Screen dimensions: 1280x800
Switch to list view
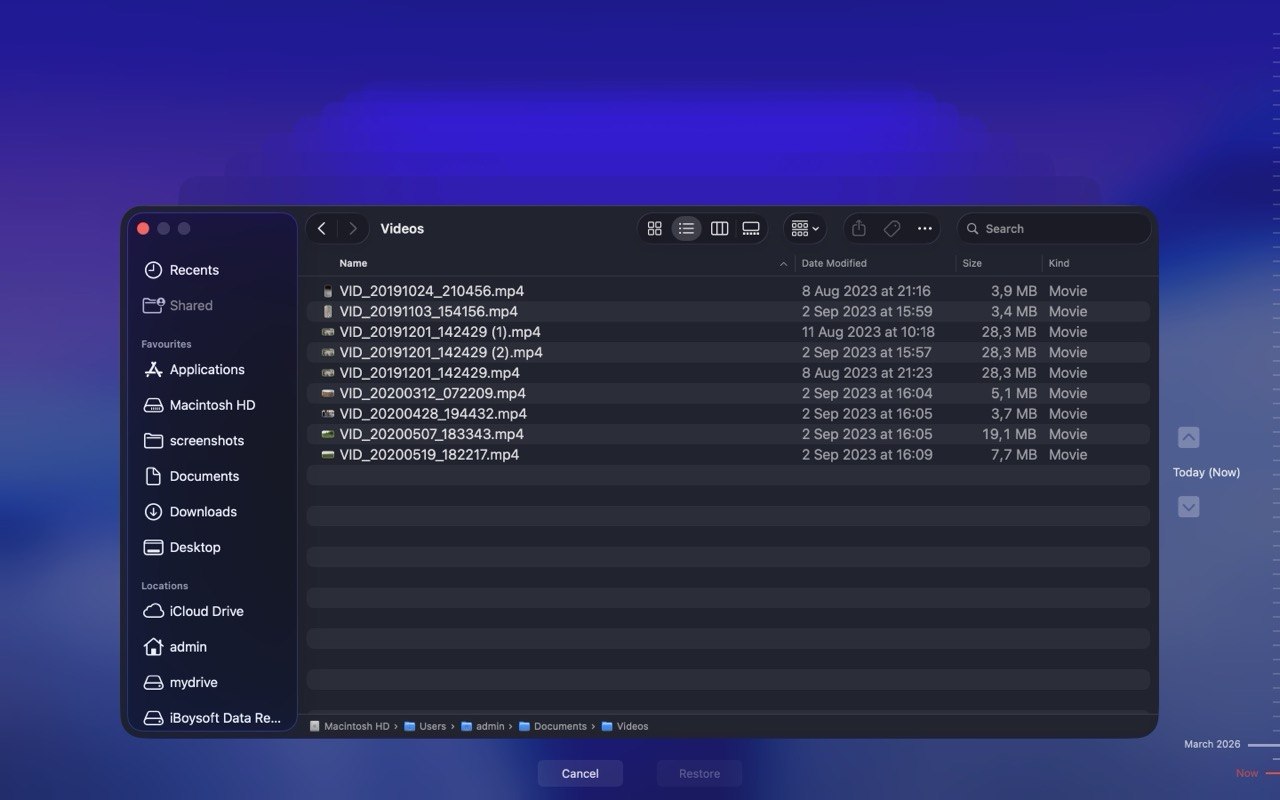[686, 229]
